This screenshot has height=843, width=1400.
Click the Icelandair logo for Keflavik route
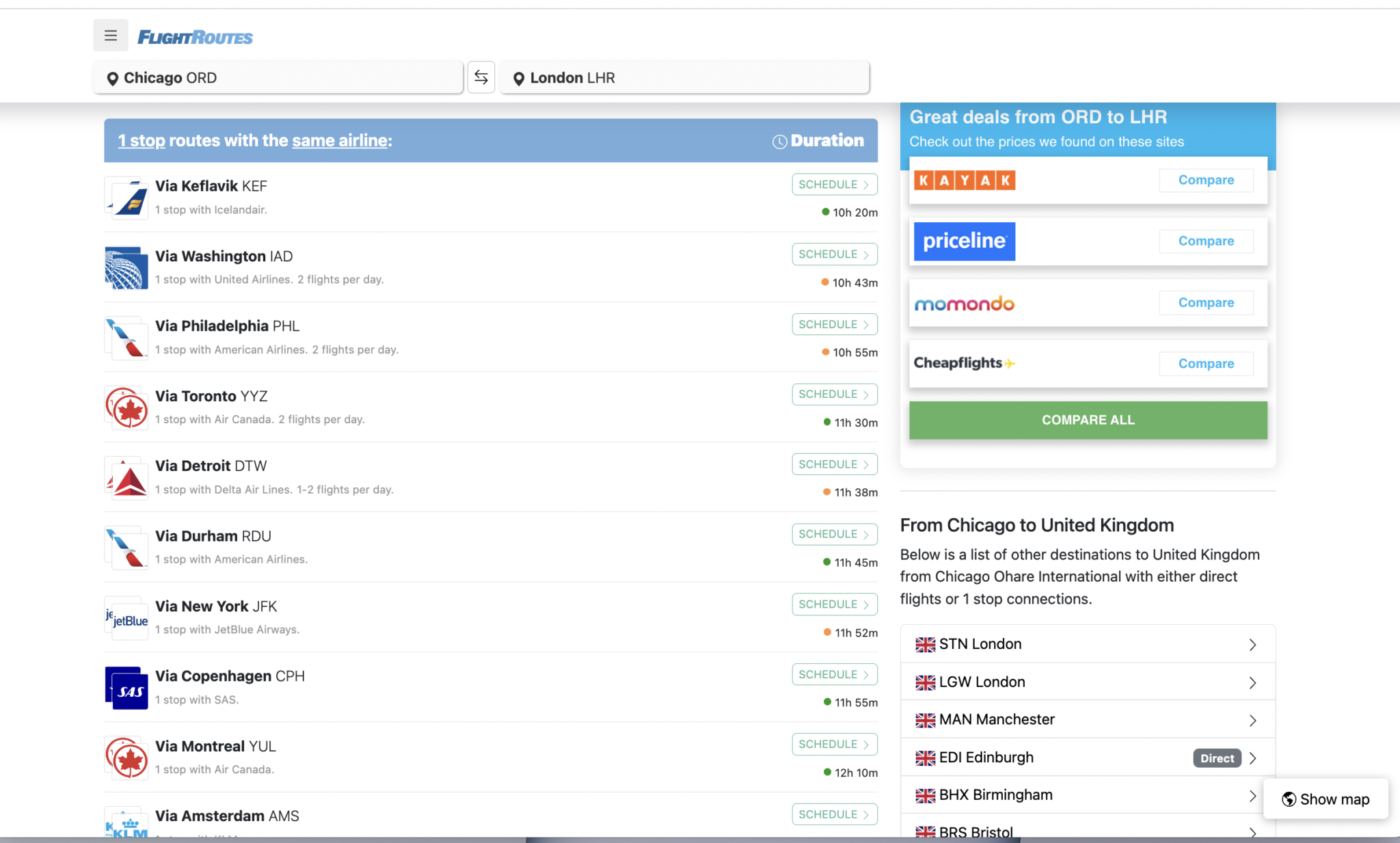(x=126, y=198)
